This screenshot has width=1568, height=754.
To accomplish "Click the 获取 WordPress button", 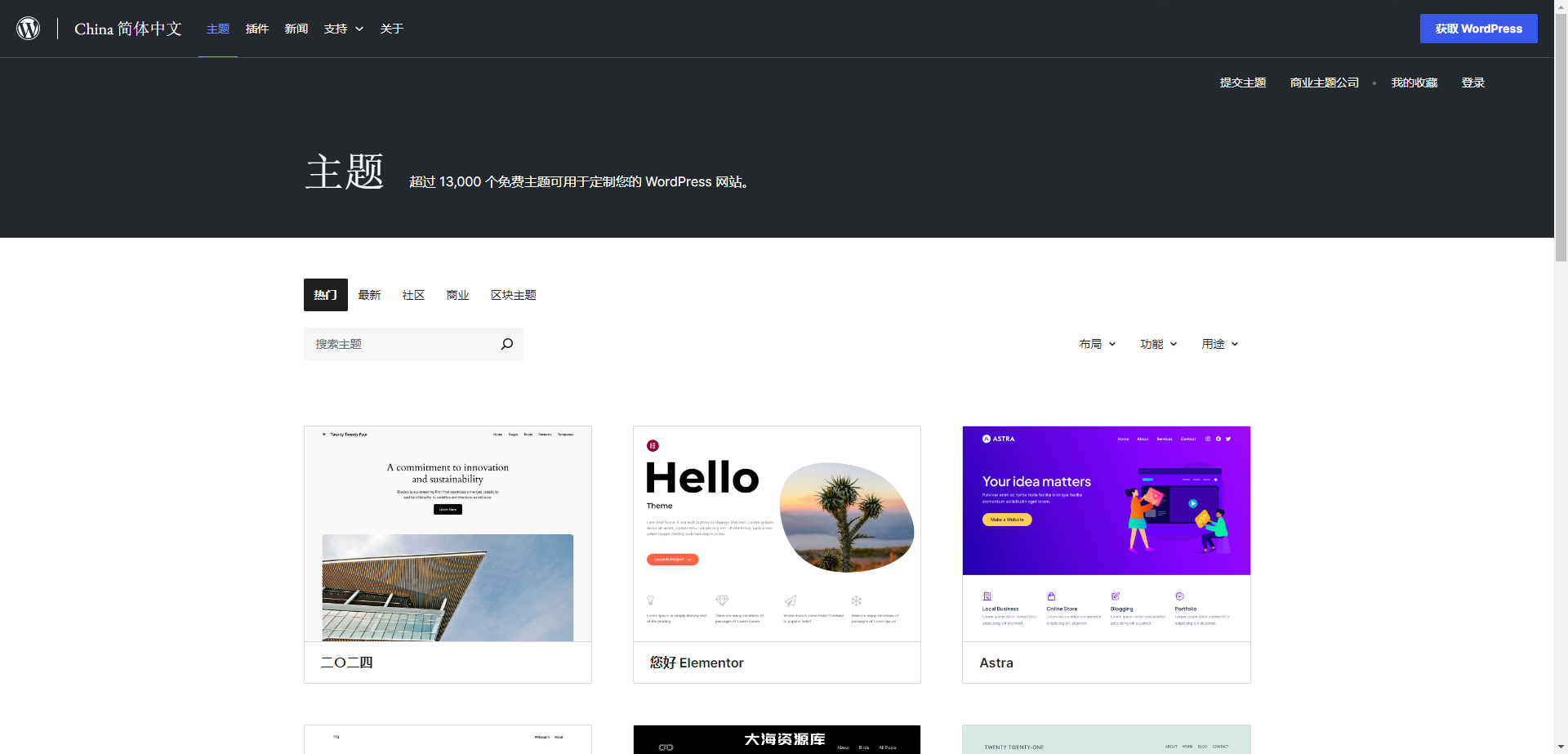I will coord(1478,29).
